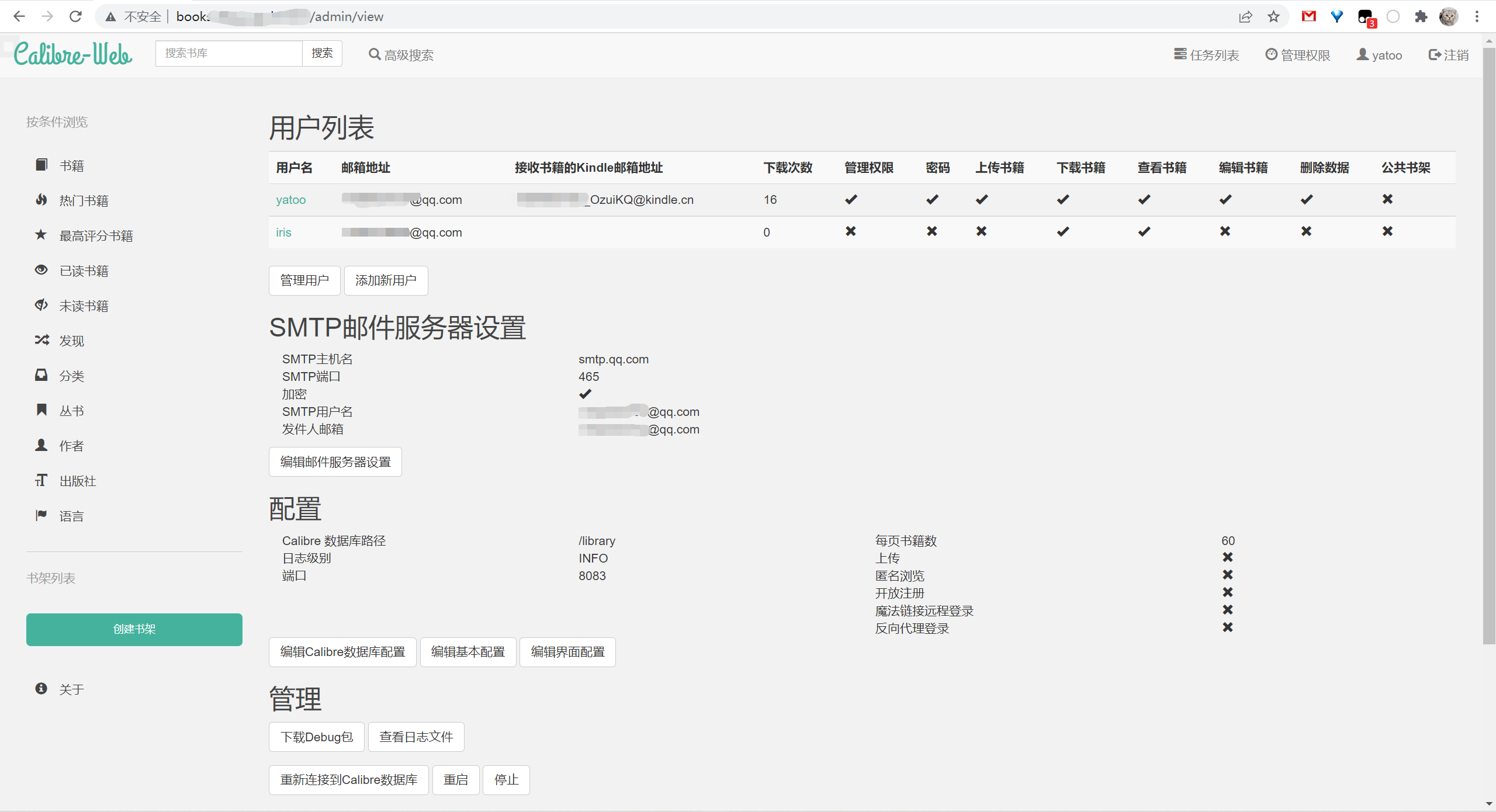Click the Restart button

(x=455, y=780)
